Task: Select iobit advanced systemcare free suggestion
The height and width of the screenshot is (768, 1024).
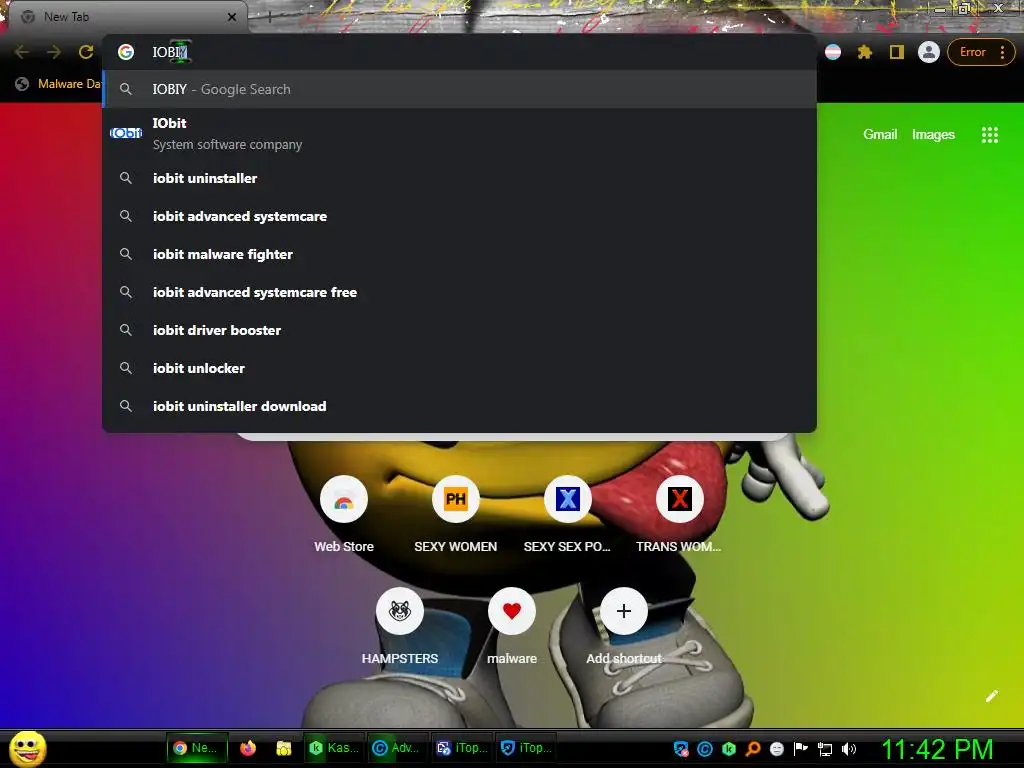Action: pos(460,292)
